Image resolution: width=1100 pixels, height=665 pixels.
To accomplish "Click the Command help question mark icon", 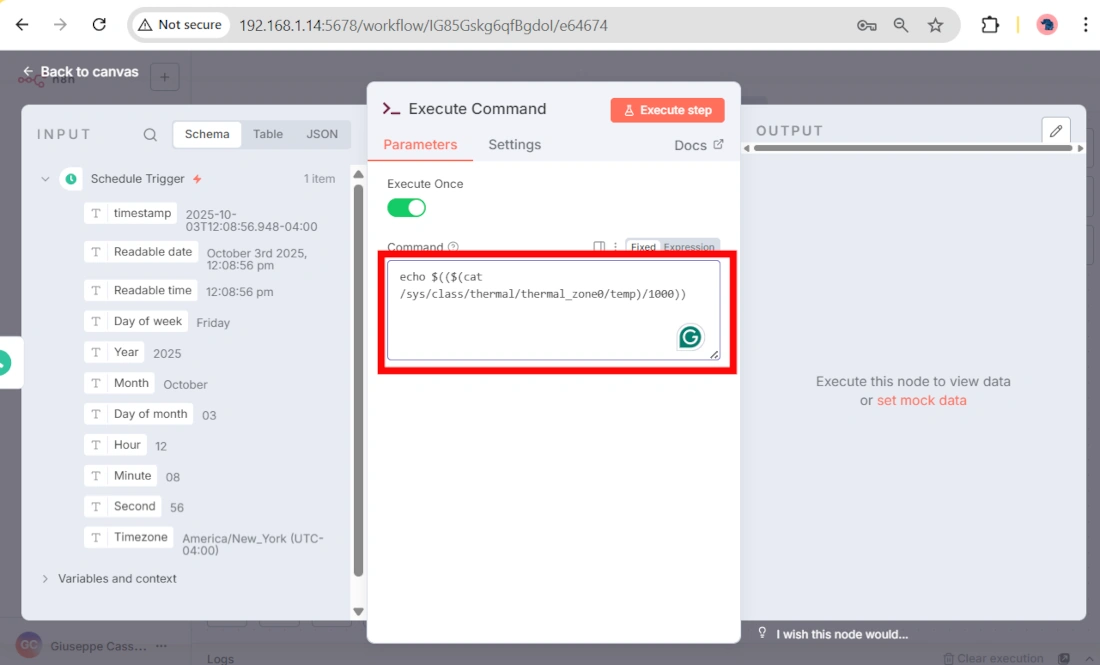I will point(453,247).
